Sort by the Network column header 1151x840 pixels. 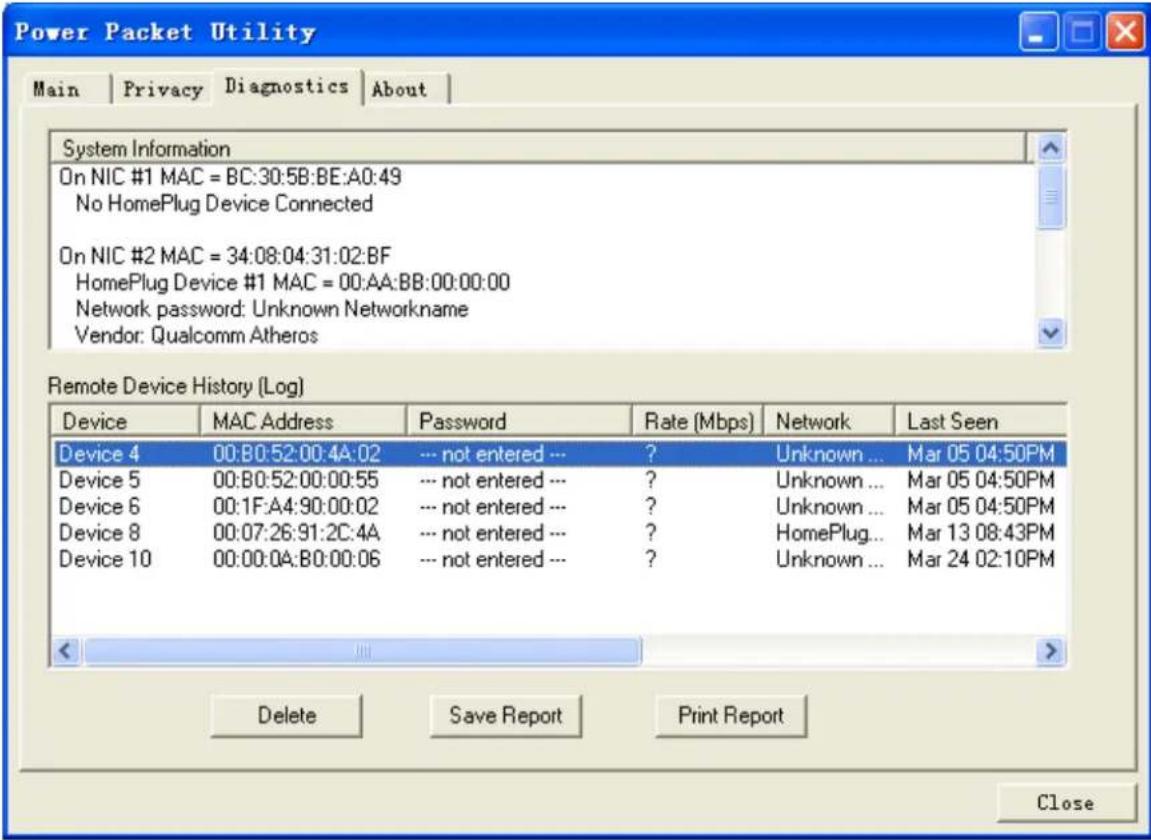click(x=829, y=421)
